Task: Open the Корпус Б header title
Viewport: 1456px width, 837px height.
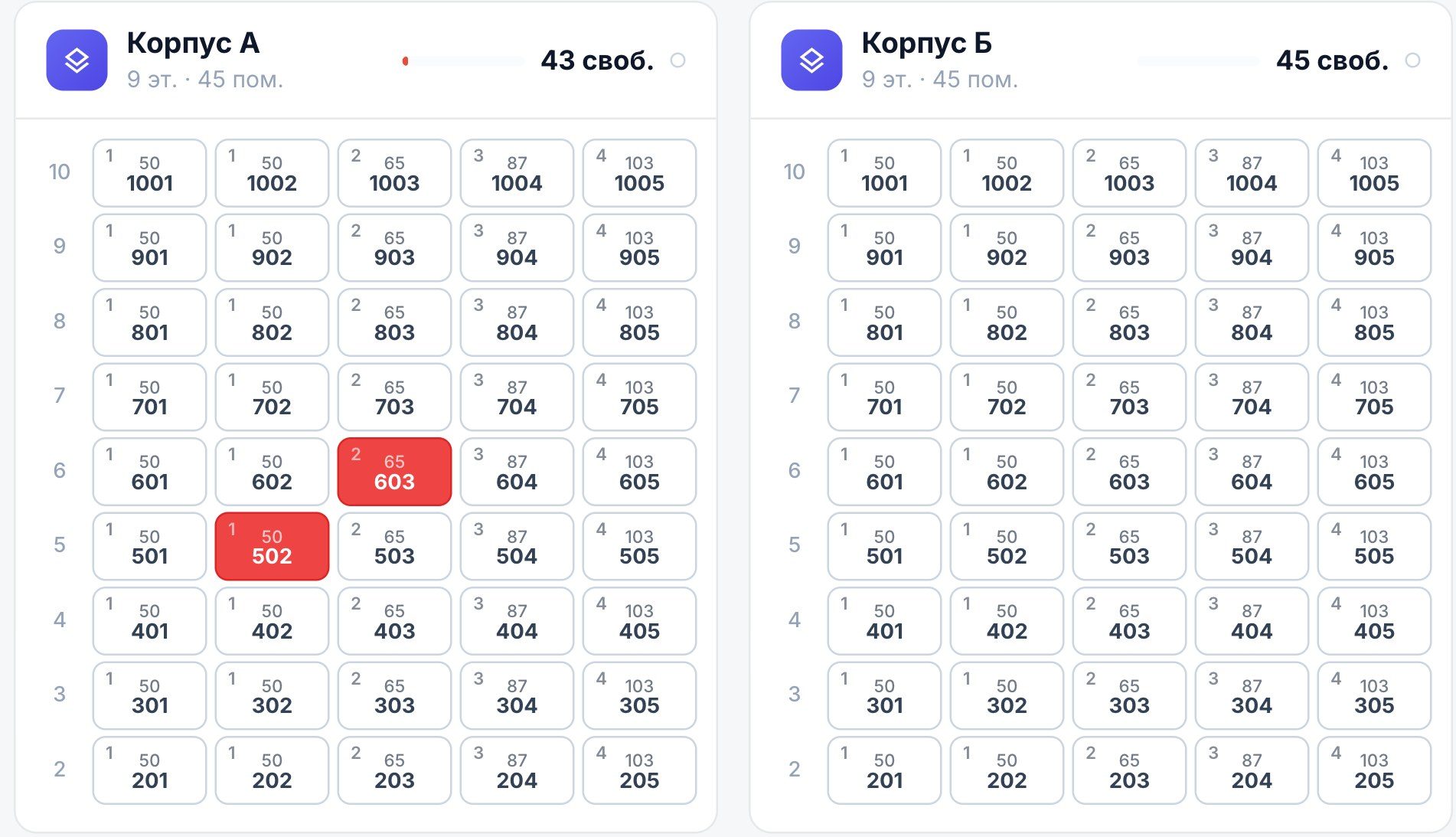Action: click(926, 43)
